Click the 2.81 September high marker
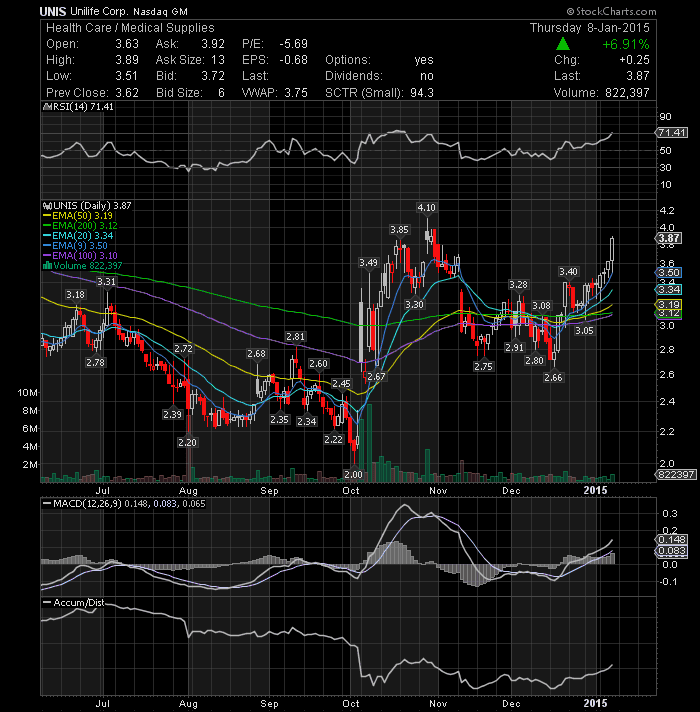 pyautogui.click(x=295, y=337)
